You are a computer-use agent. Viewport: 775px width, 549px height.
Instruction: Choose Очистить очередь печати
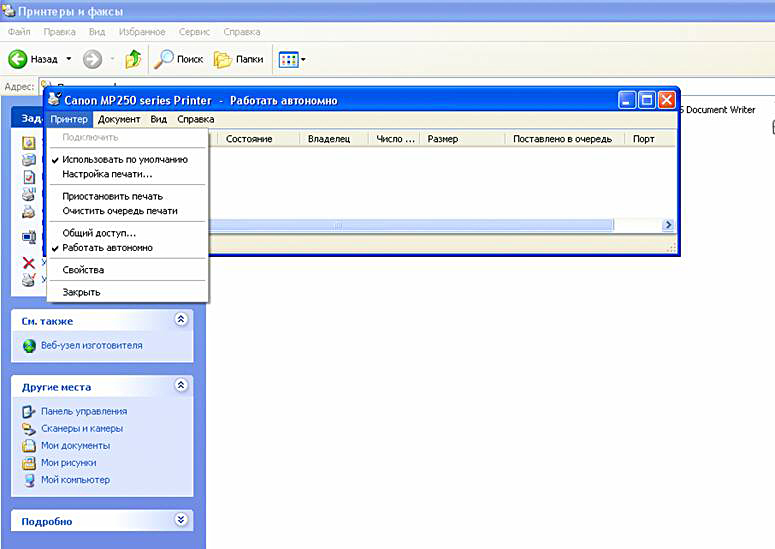pyautogui.click(x=119, y=211)
